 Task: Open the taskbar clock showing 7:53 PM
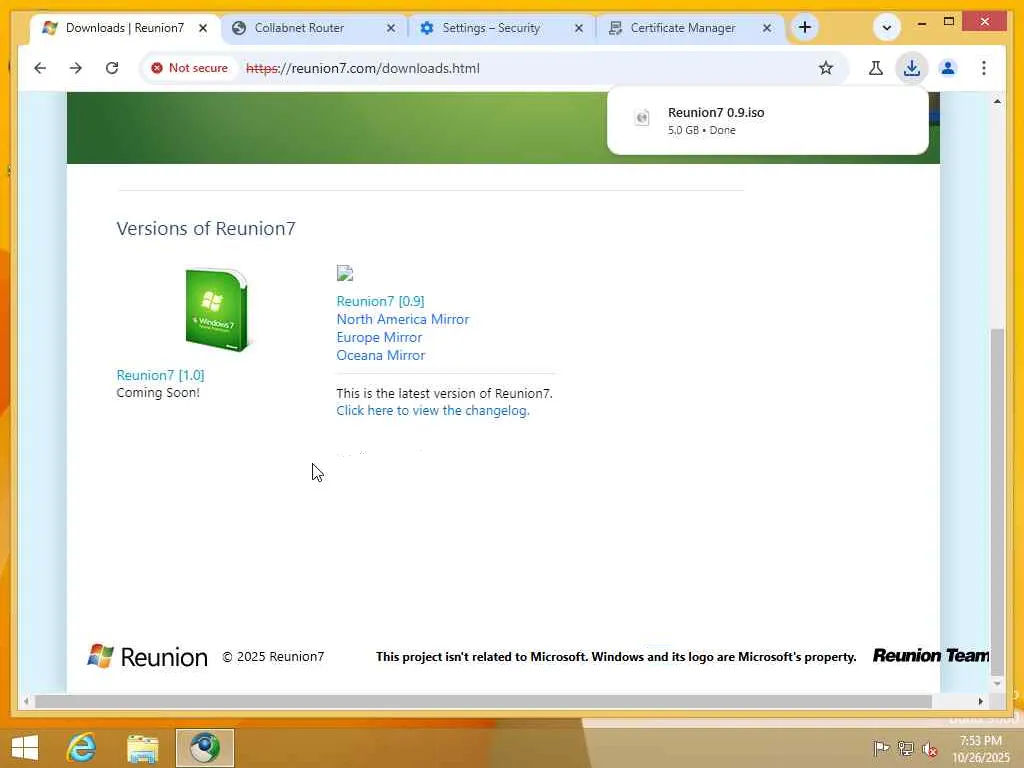(x=981, y=749)
